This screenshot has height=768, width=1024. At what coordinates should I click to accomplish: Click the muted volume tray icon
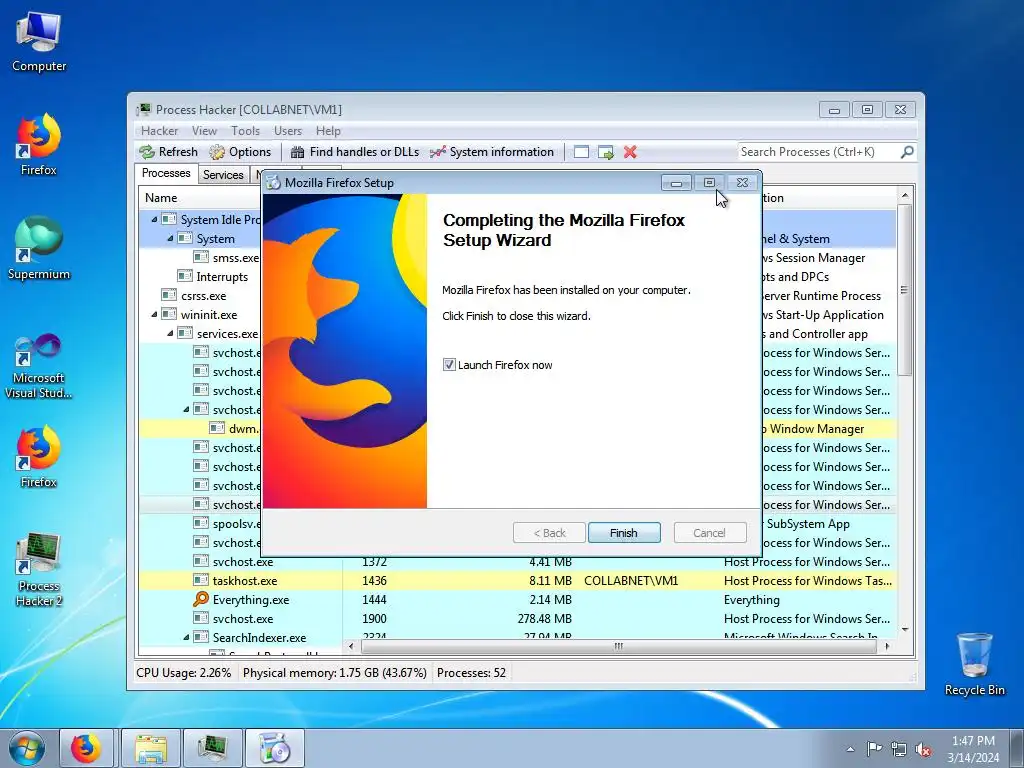[x=923, y=749]
